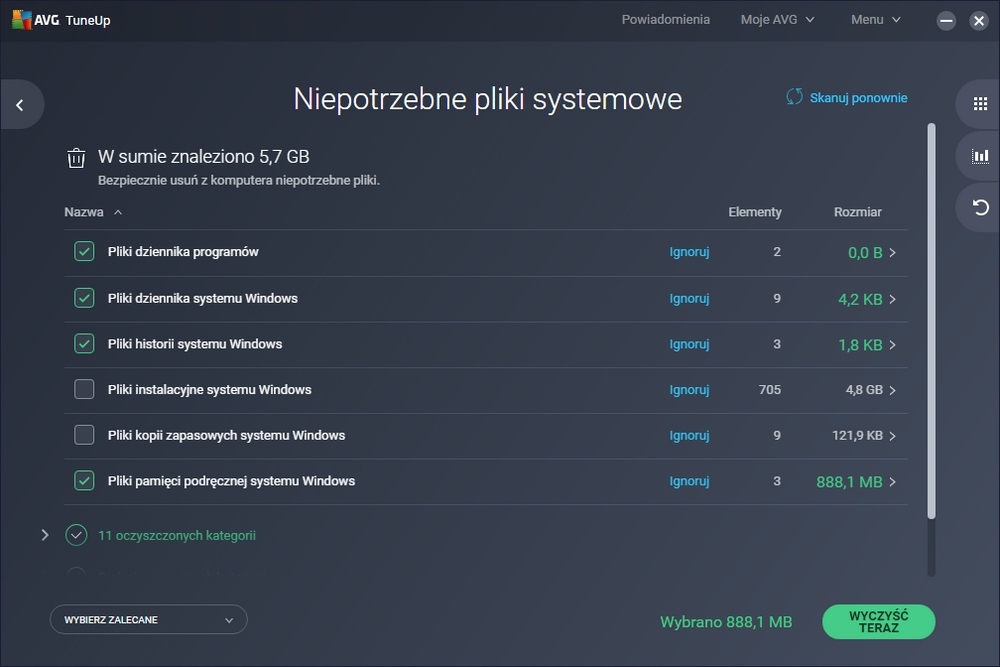Click the 4,8 GB size value
Screen dimensions: 1000x667
pyautogui.click(x=864, y=390)
